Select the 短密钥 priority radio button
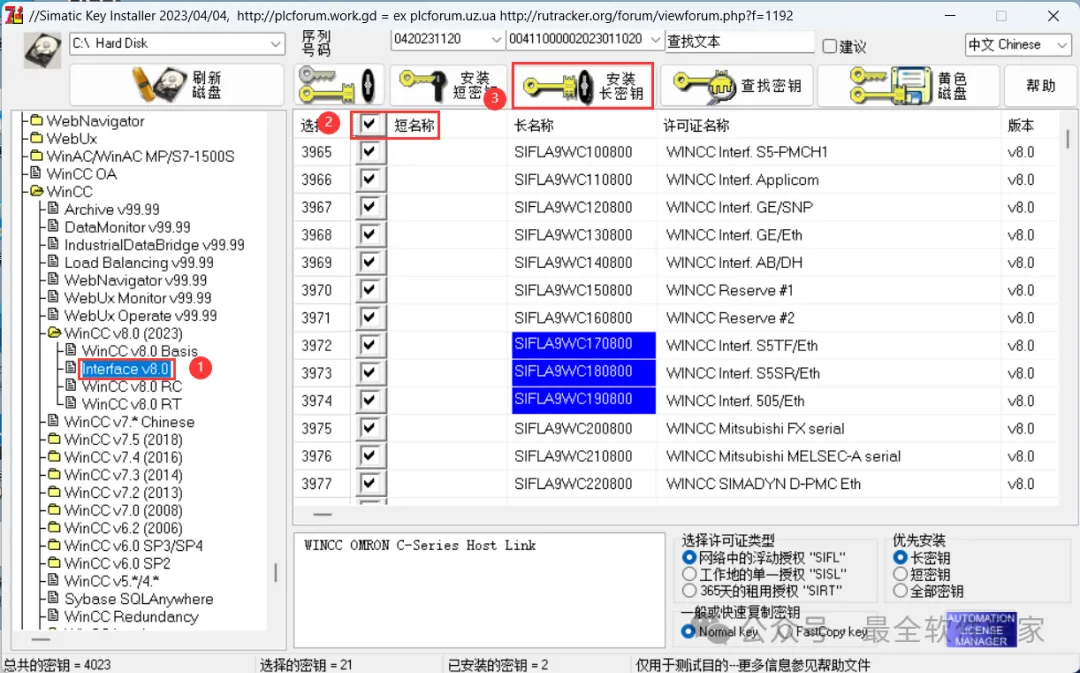 click(900, 573)
